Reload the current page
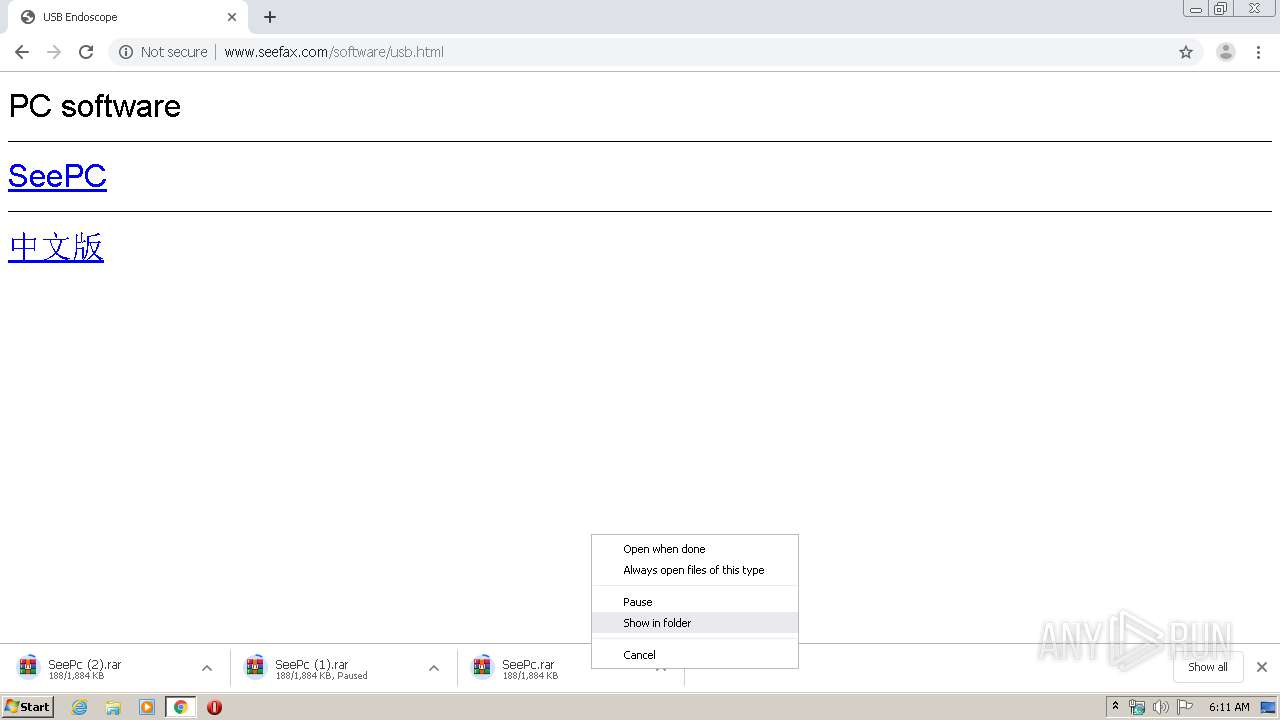Image resolution: width=1280 pixels, height=720 pixels. 86,52
